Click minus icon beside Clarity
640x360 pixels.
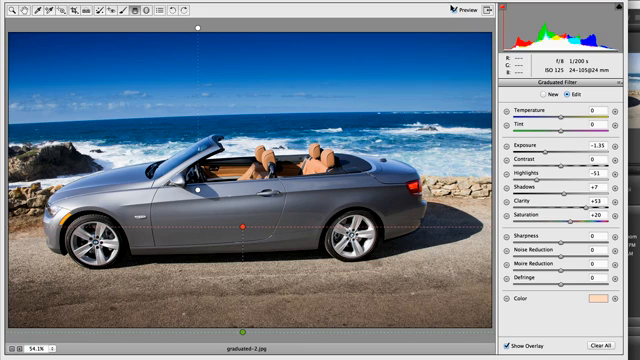tap(507, 202)
